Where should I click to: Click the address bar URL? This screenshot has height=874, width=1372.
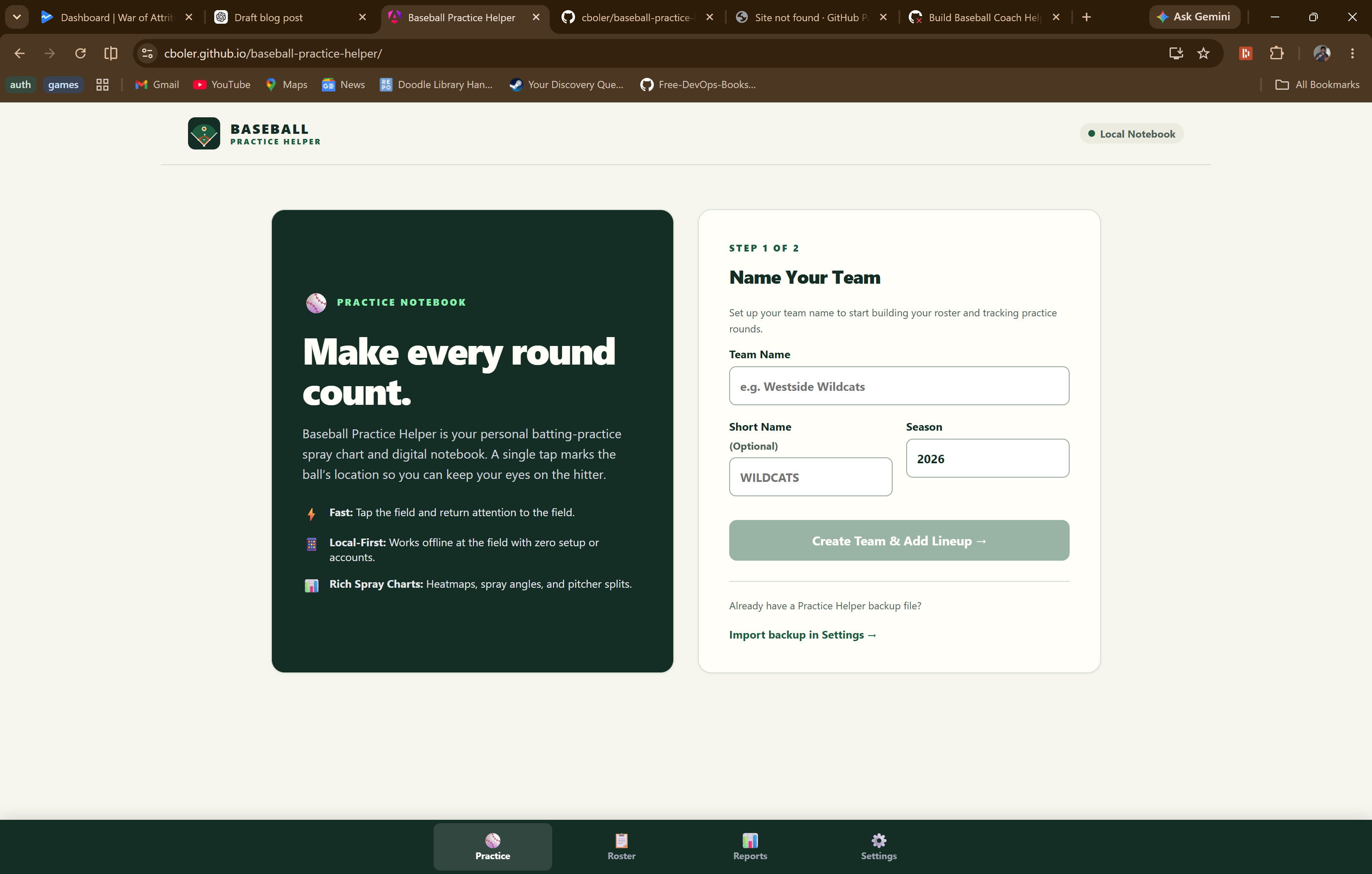tap(273, 53)
